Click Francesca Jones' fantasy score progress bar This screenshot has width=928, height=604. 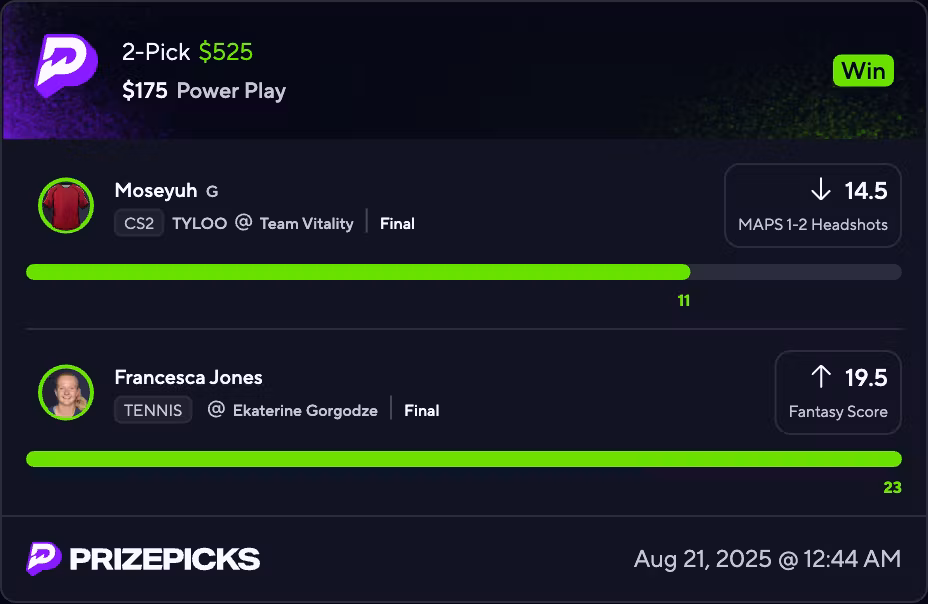click(463, 459)
